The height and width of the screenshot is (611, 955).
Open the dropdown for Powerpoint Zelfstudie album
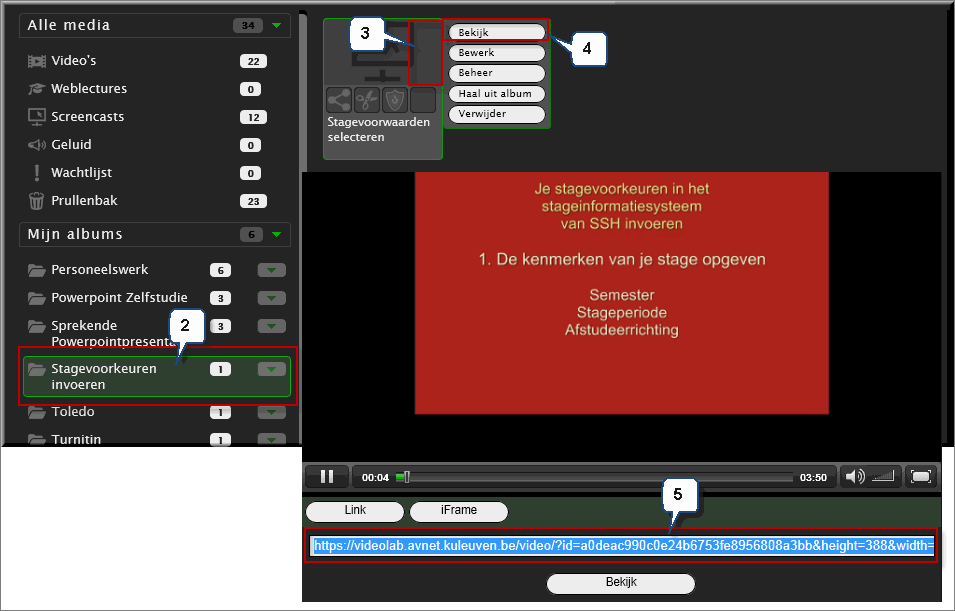(x=272, y=298)
